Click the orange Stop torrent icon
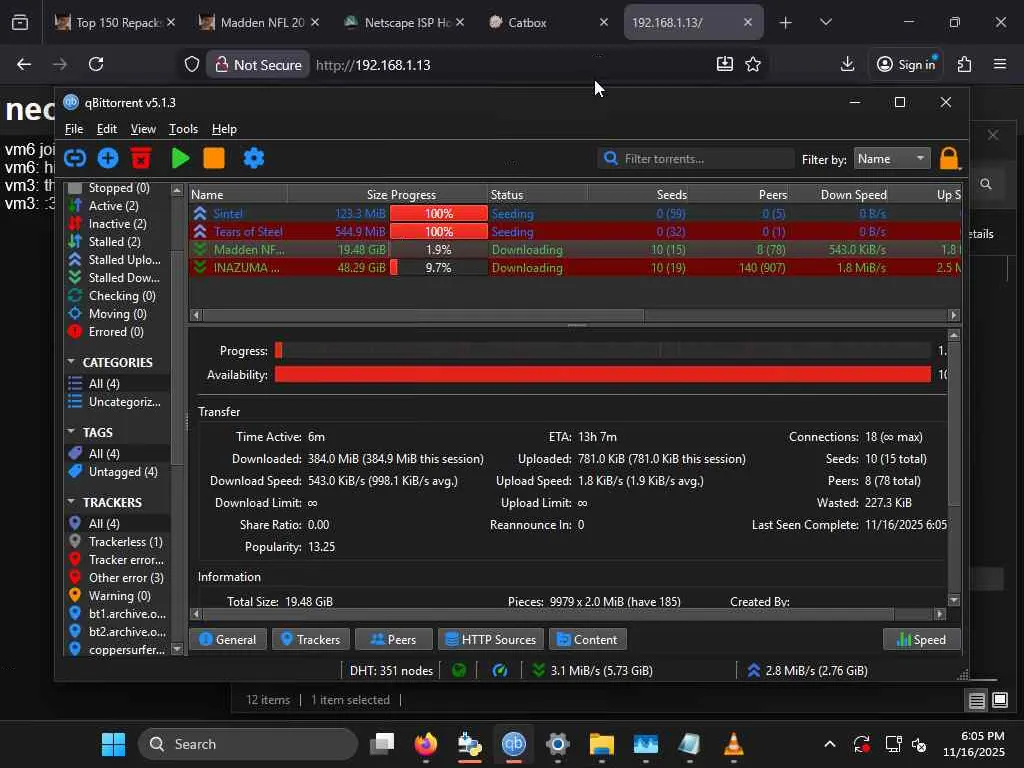Screen dimensions: 1024x768 214,158
